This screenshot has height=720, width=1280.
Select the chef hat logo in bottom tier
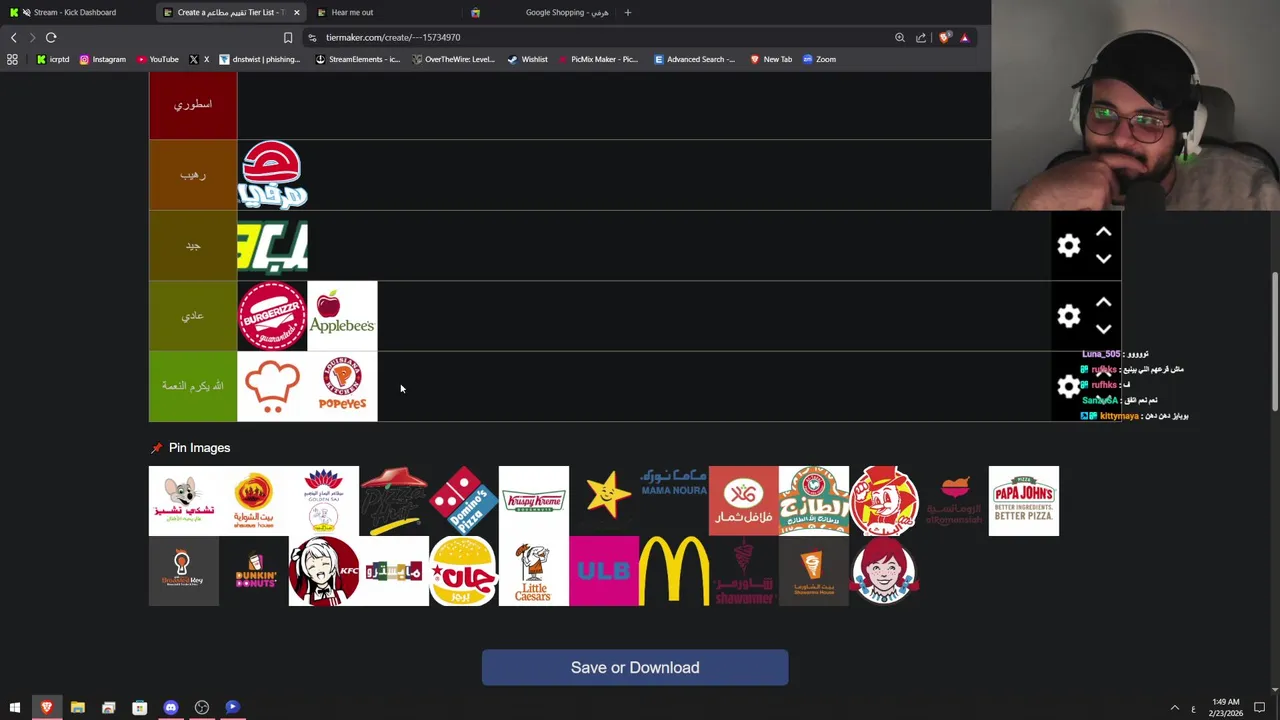(x=272, y=386)
